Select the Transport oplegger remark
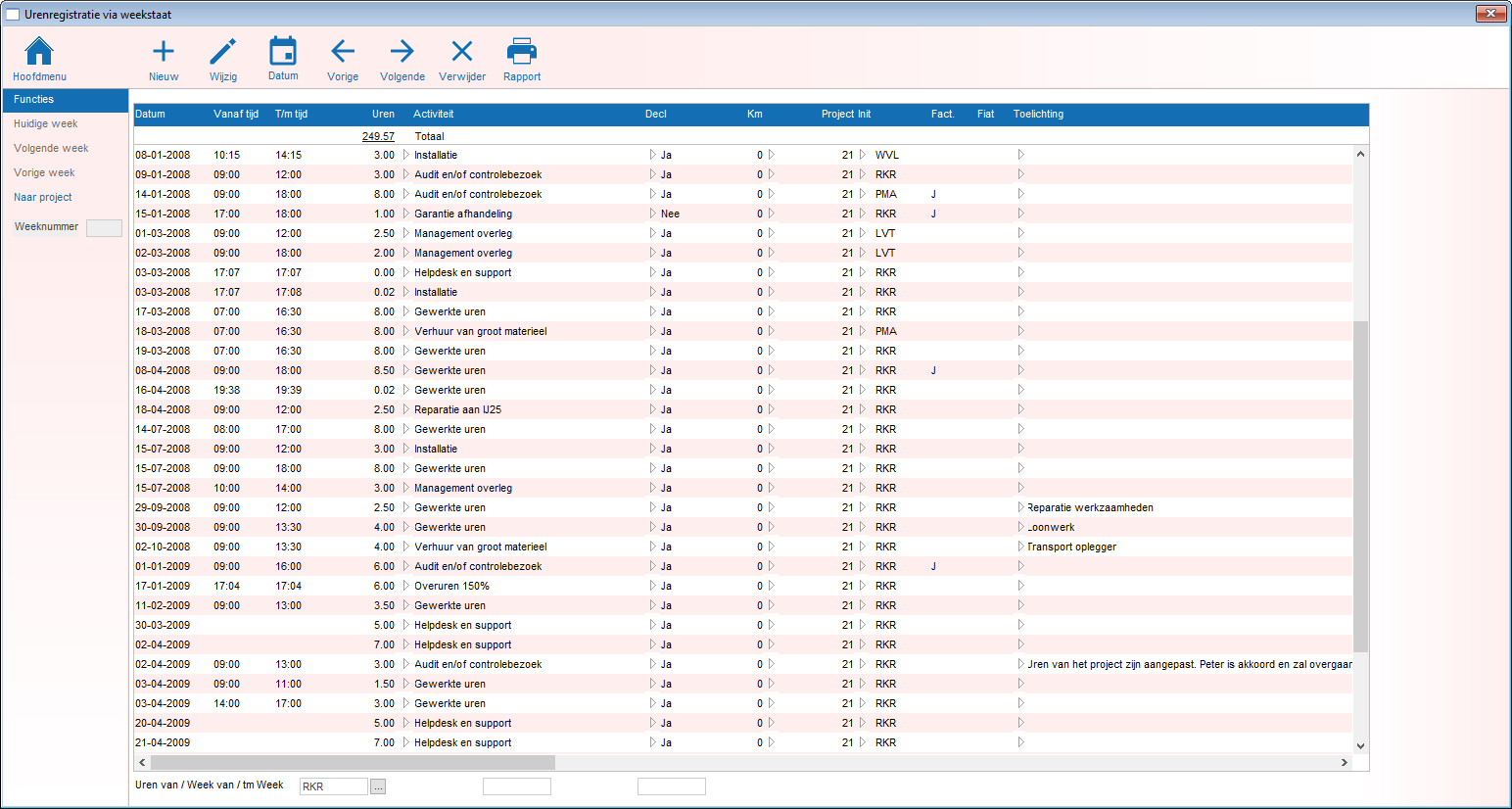 (1071, 547)
